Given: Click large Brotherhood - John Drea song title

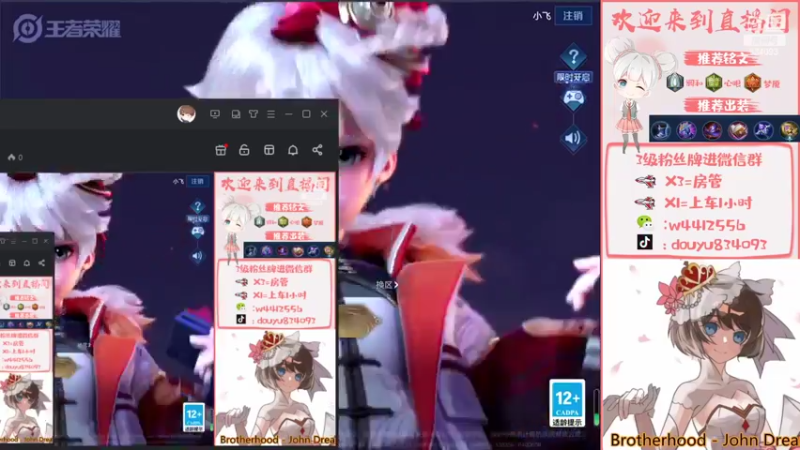Looking at the screenshot, I should tap(705, 440).
